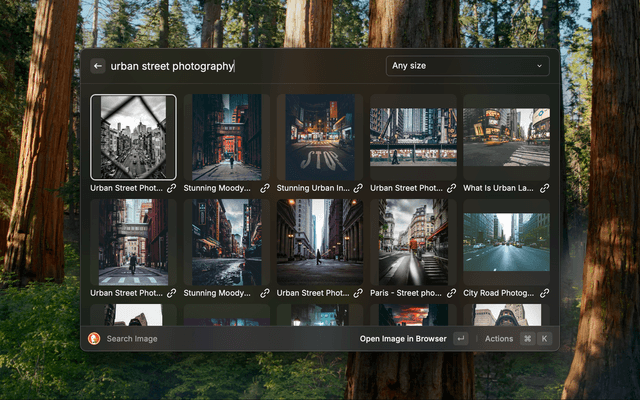The width and height of the screenshot is (640, 400).
Task: Click the DuckDuckGo icon in the bottom bar
Action: pos(94,339)
